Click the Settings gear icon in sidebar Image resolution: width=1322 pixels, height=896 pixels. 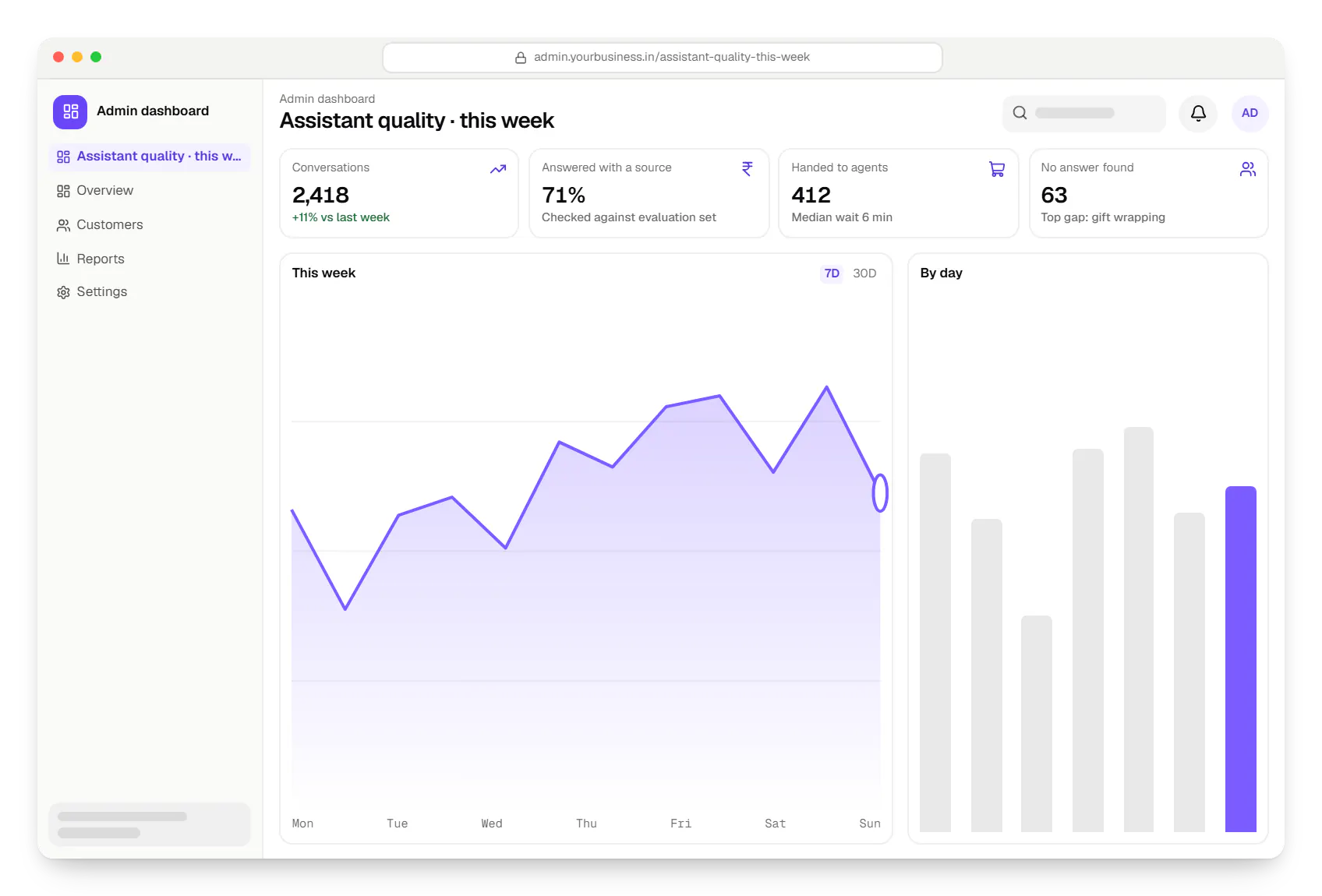click(x=63, y=292)
